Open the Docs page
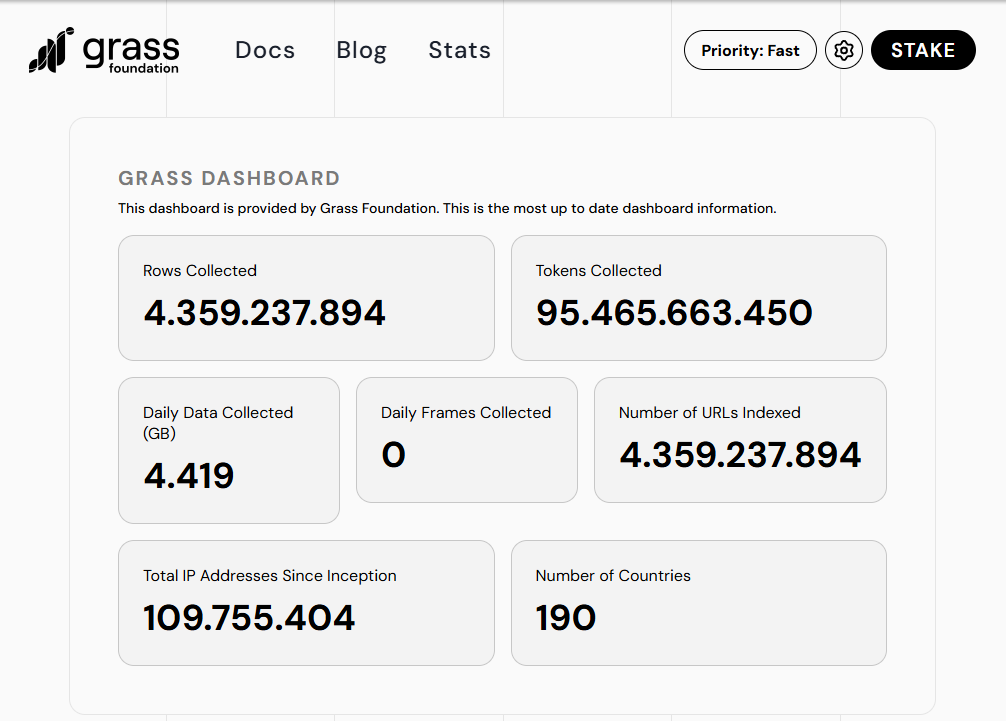 coord(265,50)
